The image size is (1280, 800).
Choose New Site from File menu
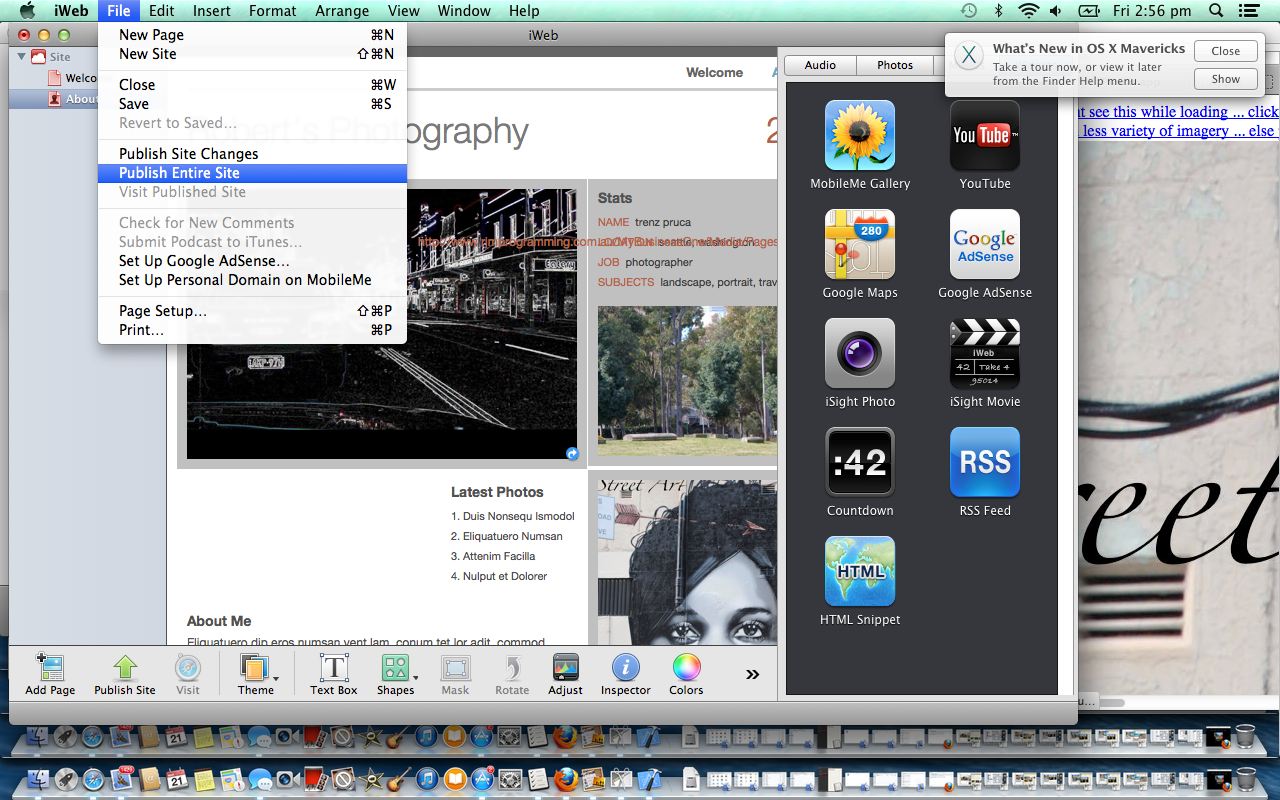(252, 54)
